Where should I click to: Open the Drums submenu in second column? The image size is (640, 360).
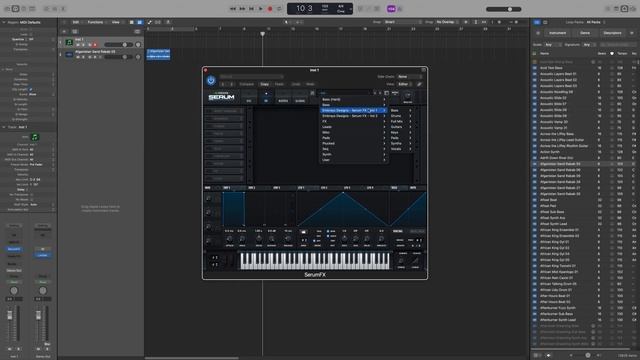[401, 116]
